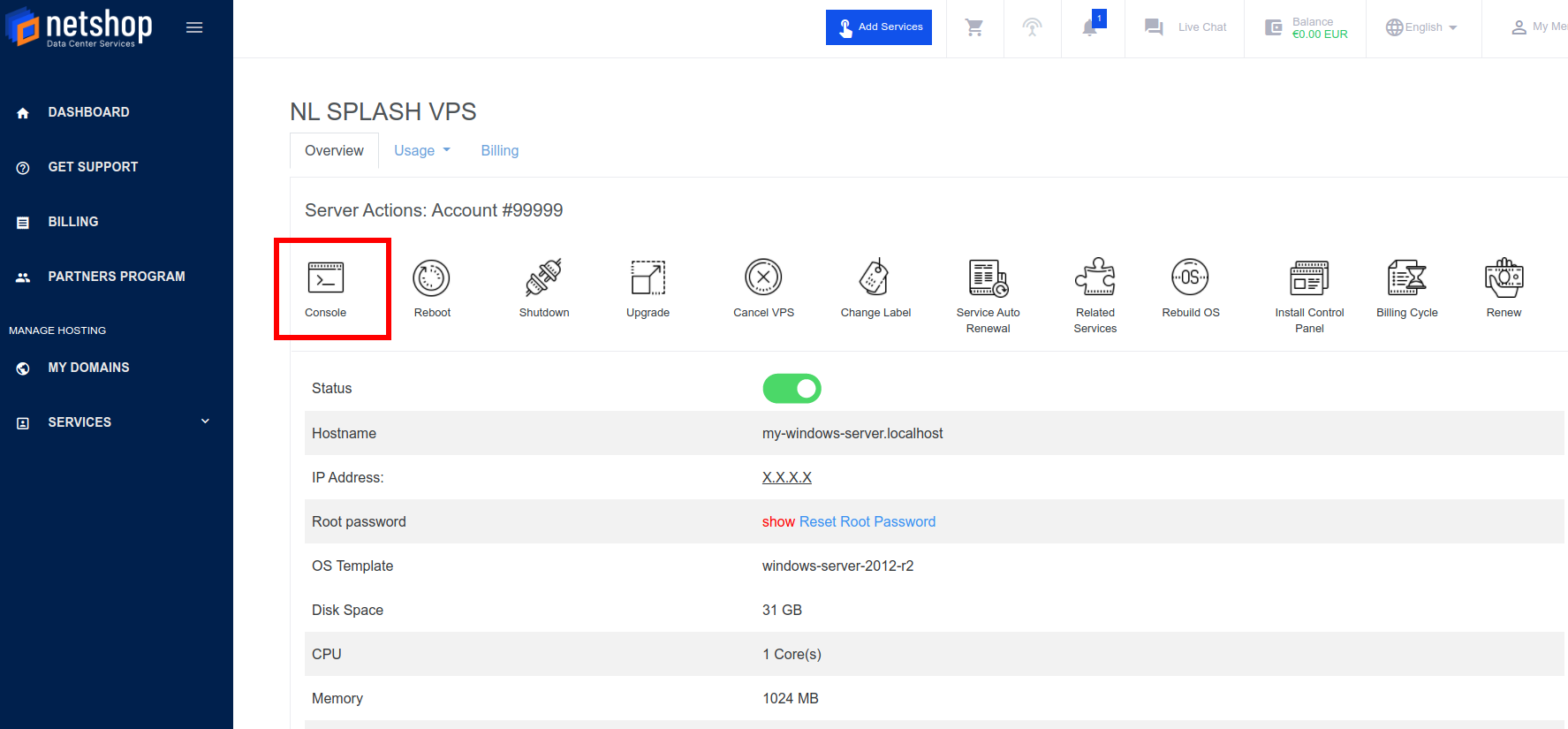Open the shopping cart
The image size is (1568, 729).
tap(974, 27)
